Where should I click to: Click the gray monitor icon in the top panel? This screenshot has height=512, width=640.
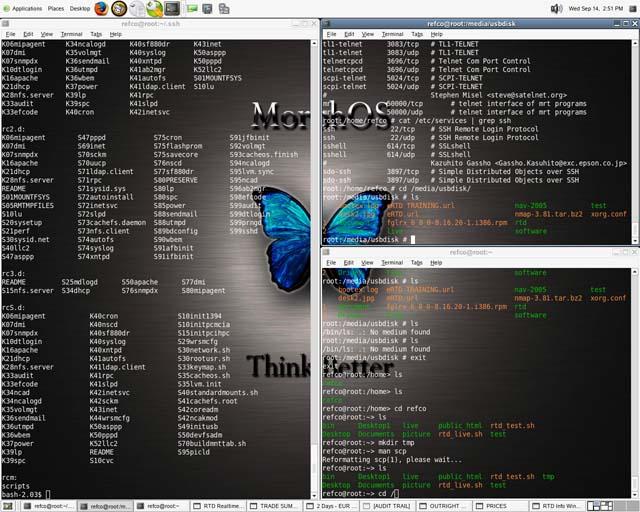[x=207, y=8]
